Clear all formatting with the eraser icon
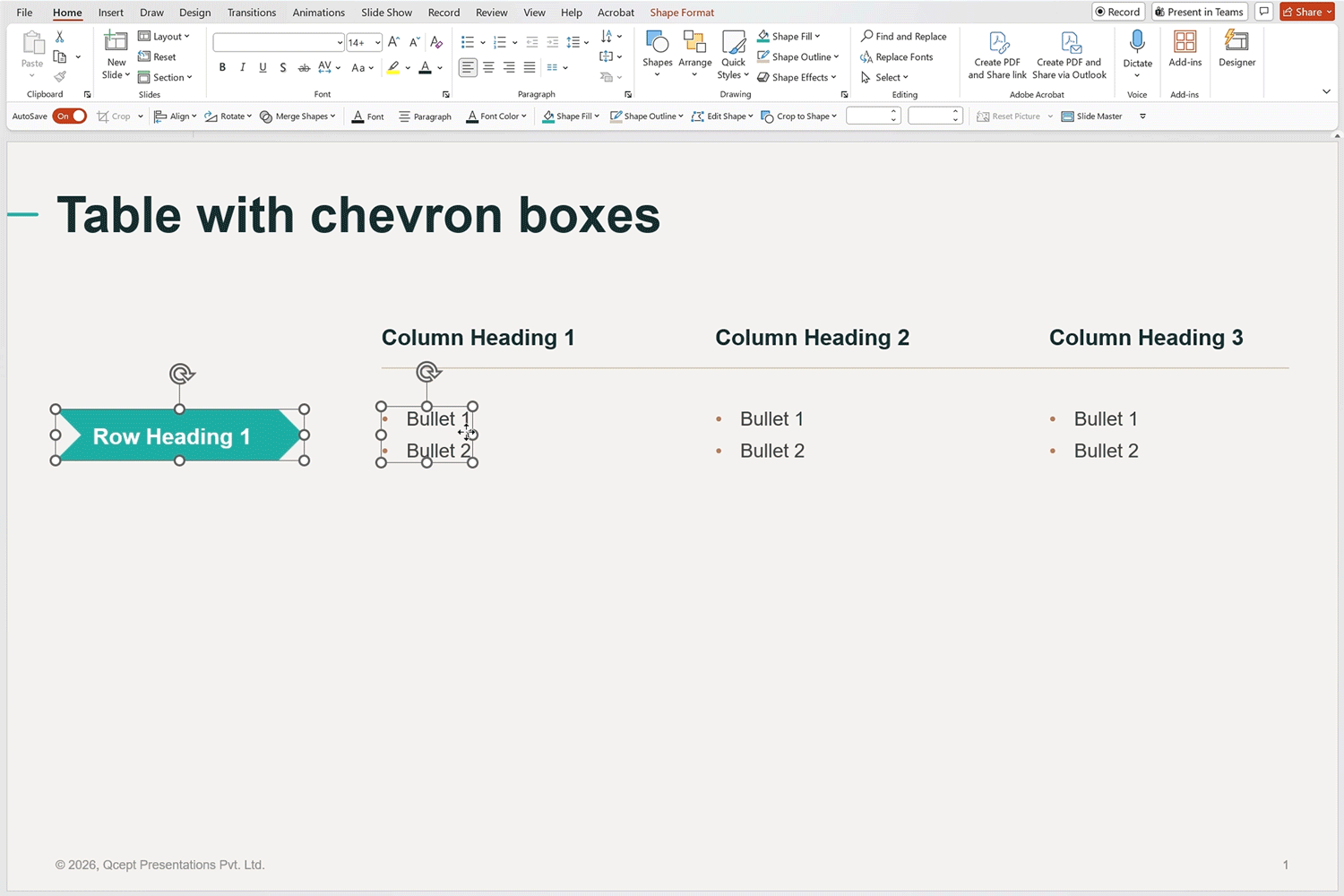Screen dimensions: 1344x896 pyautogui.click(x=436, y=42)
